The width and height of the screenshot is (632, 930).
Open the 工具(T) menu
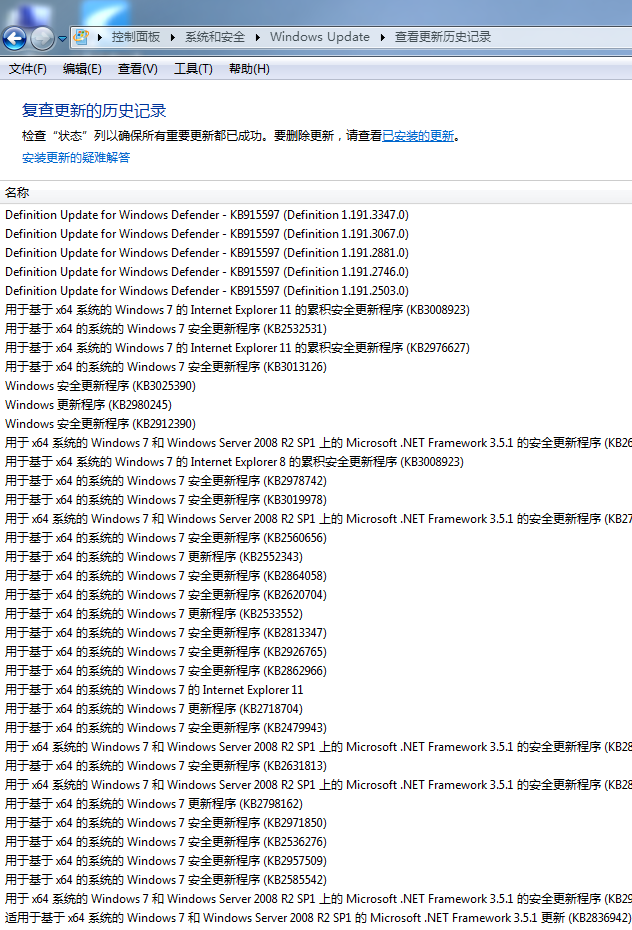pyautogui.click(x=193, y=69)
